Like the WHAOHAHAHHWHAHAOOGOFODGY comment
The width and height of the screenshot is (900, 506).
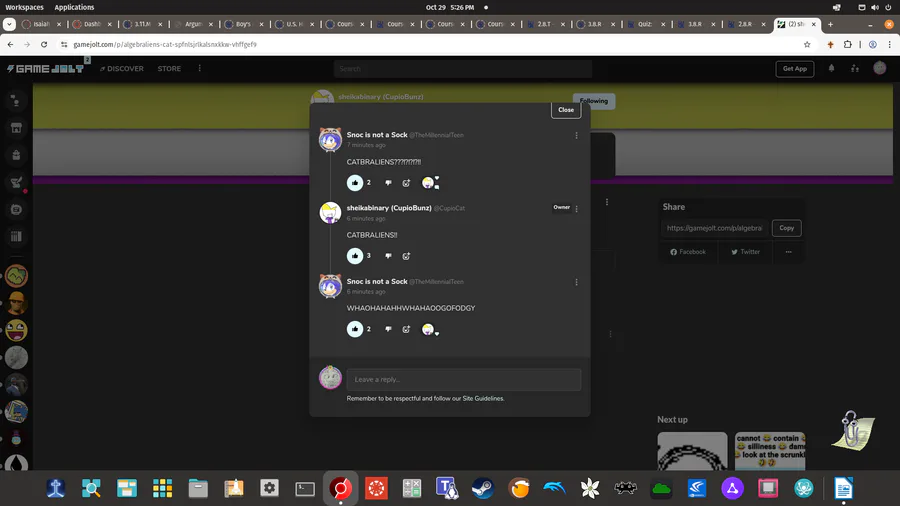click(355, 329)
